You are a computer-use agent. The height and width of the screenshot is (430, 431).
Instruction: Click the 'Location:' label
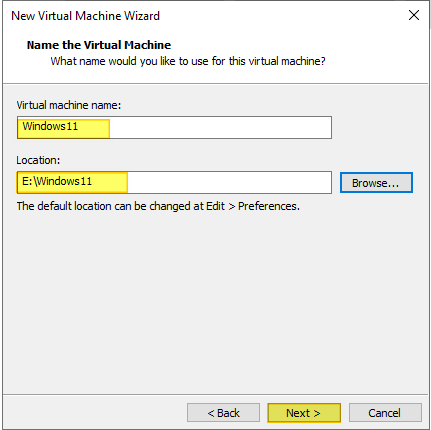coord(38,160)
